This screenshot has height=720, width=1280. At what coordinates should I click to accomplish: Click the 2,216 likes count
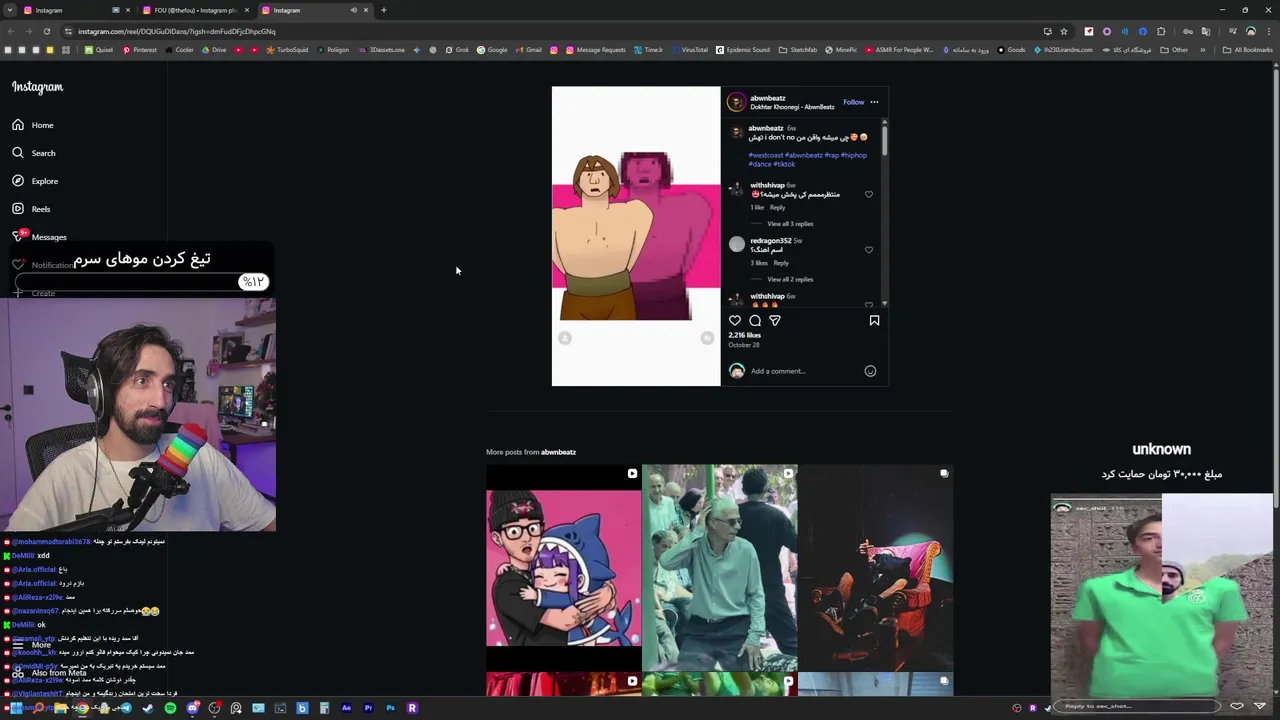pyautogui.click(x=745, y=335)
